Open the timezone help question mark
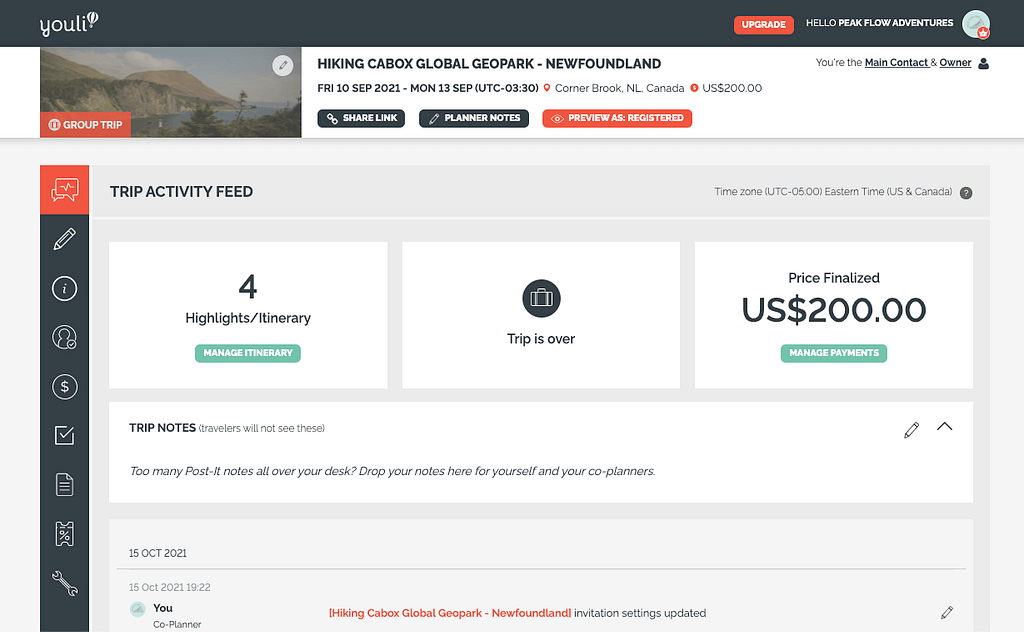 966,192
